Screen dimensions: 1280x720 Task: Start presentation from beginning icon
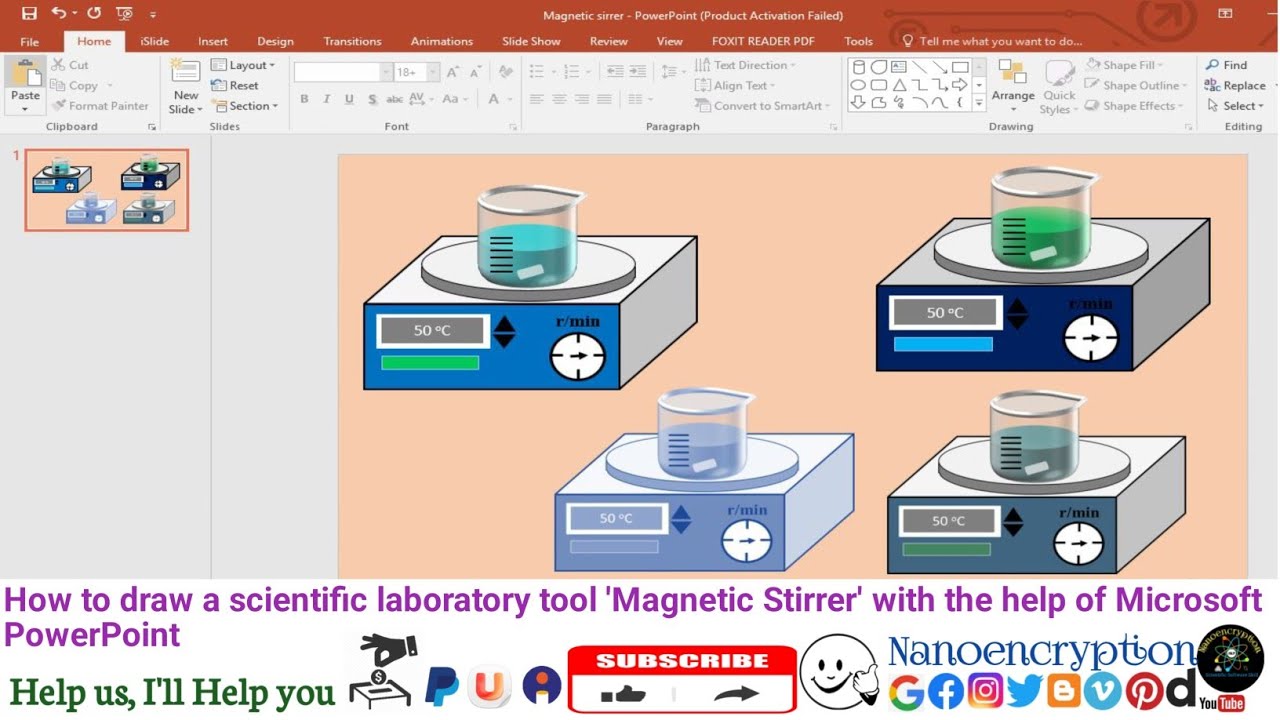pos(124,13)
